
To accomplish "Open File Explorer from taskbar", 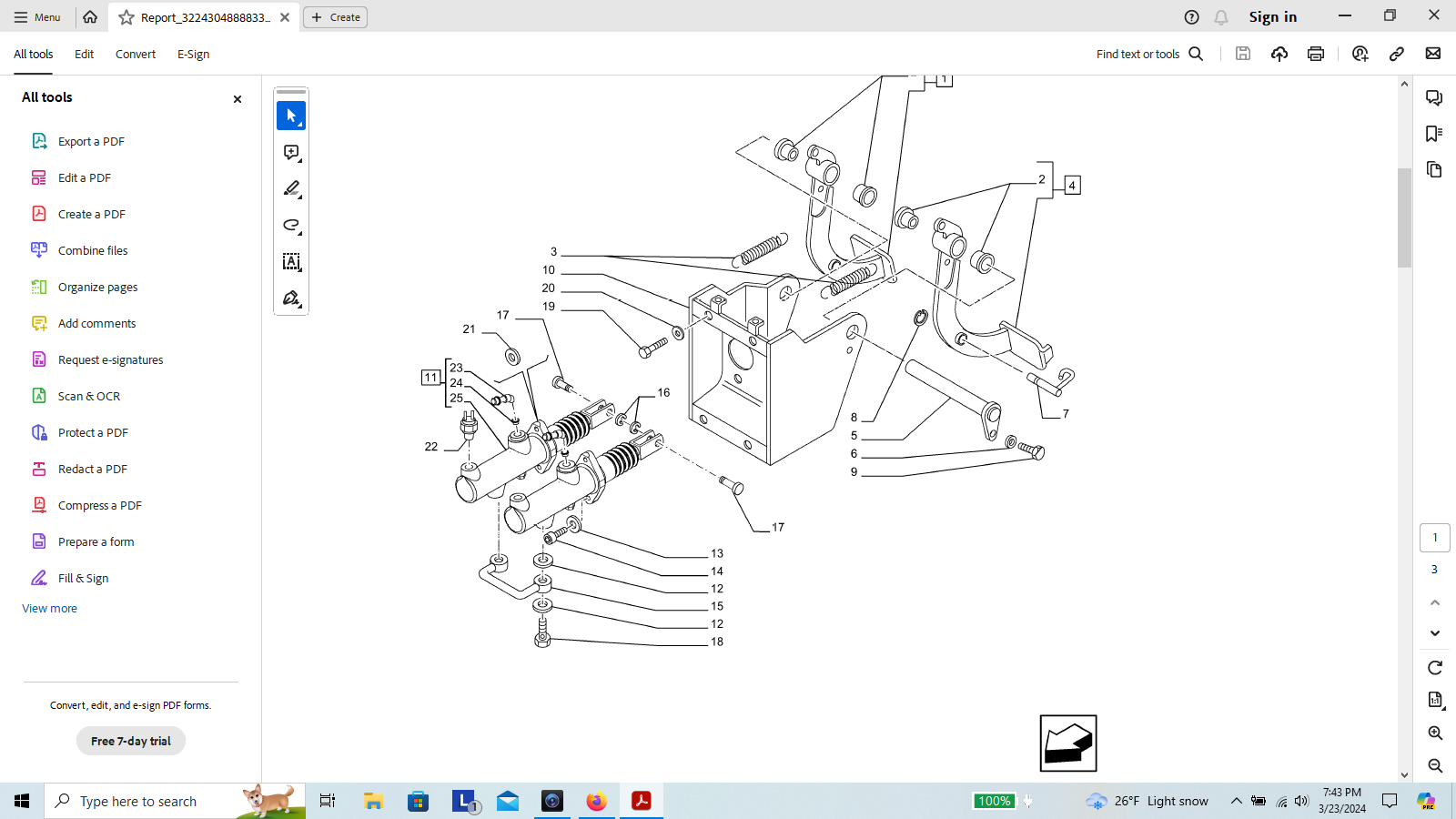I will [373, 801].
